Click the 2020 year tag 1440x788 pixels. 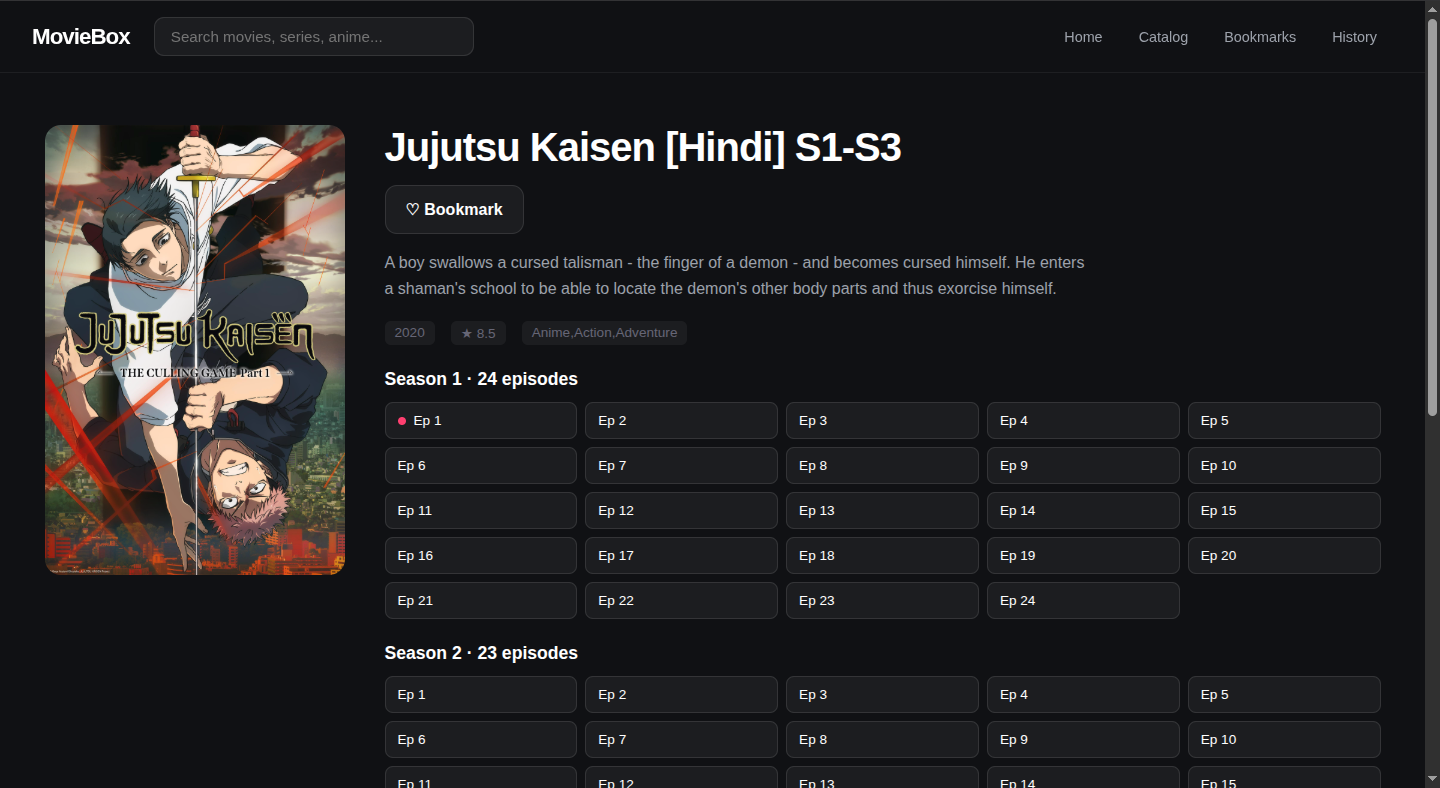pyautogui.click(x=410, y=333)
